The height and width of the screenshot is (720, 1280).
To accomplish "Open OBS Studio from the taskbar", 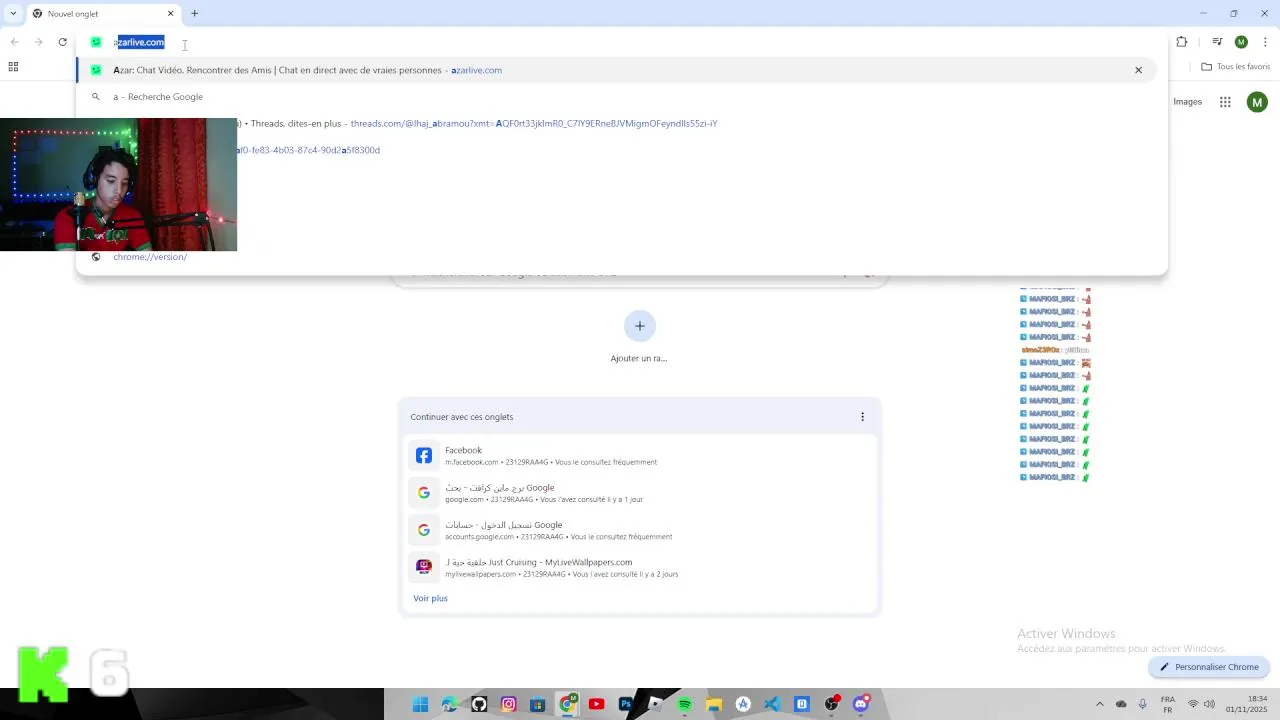I will 831,704.
